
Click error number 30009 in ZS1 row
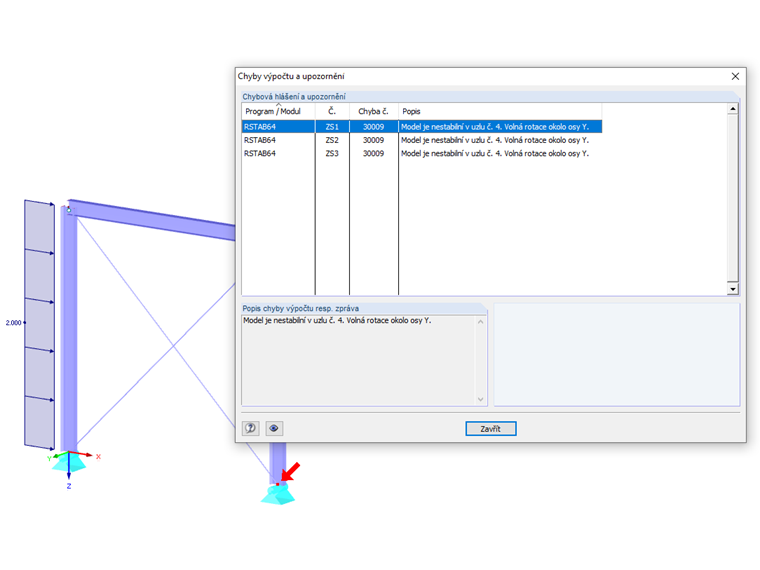tap(374, 127)
